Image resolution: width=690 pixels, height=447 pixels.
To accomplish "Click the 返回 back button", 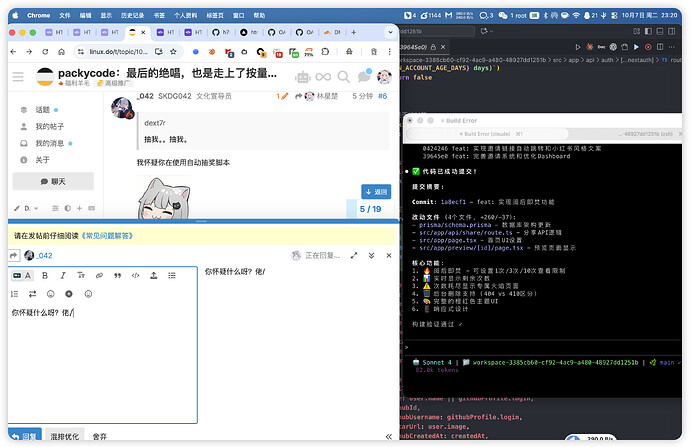I will click(376, 192).
